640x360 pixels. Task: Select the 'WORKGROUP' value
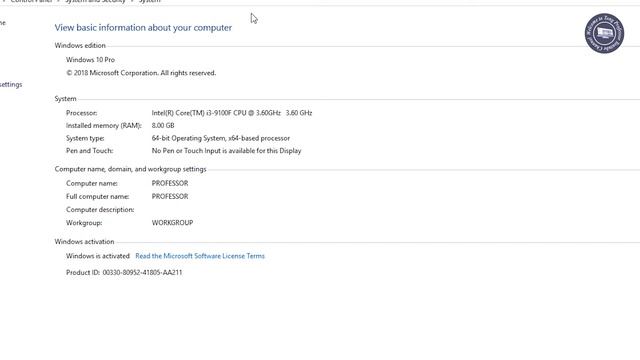(172, 223)
